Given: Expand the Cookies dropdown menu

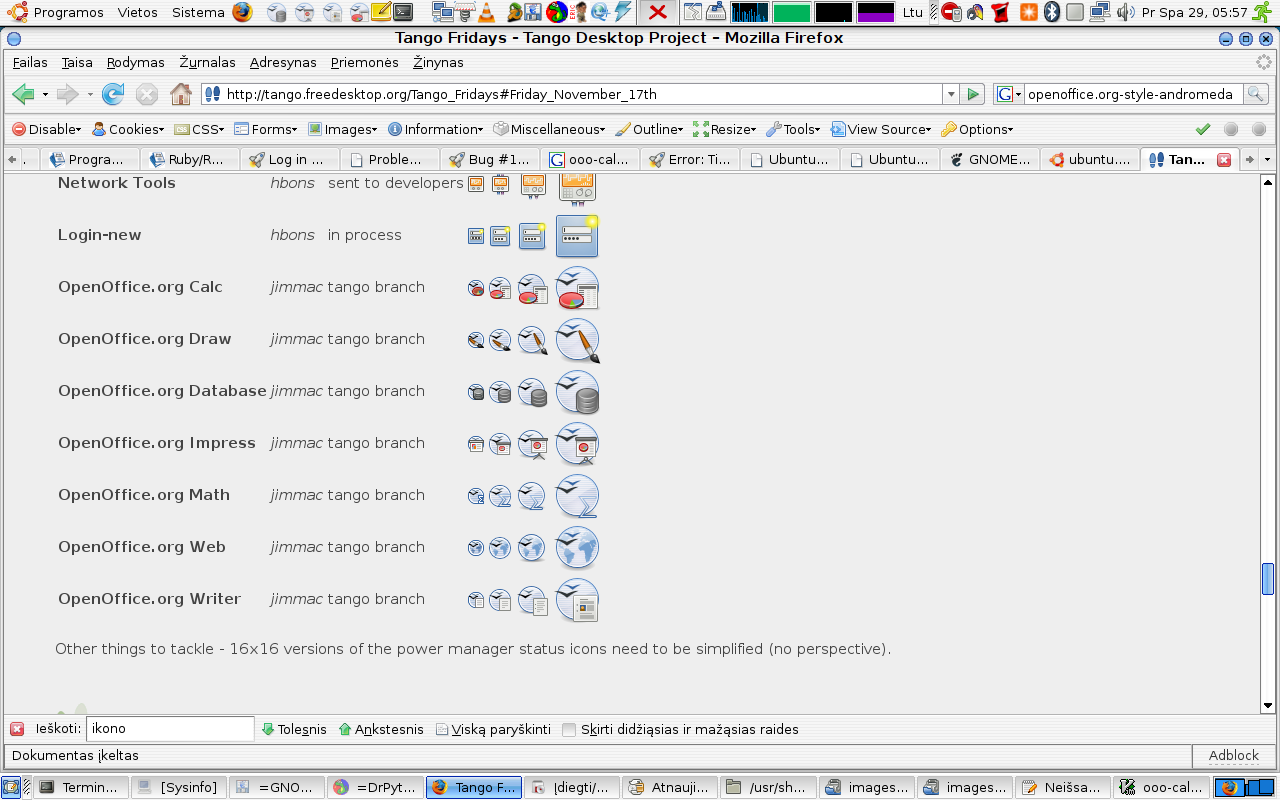Looking at the screenshot, I should pos(128,129).
